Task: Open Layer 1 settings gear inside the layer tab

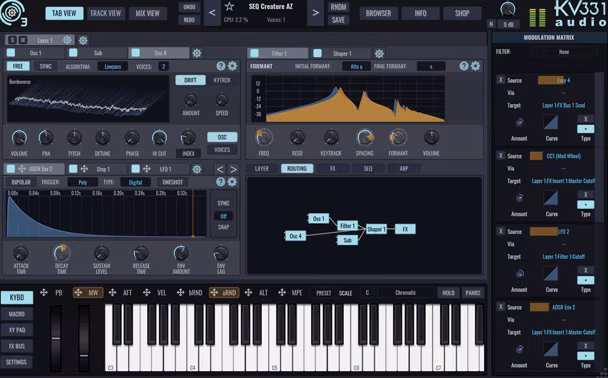Action: pyautogui.click(x=67, y=40)
